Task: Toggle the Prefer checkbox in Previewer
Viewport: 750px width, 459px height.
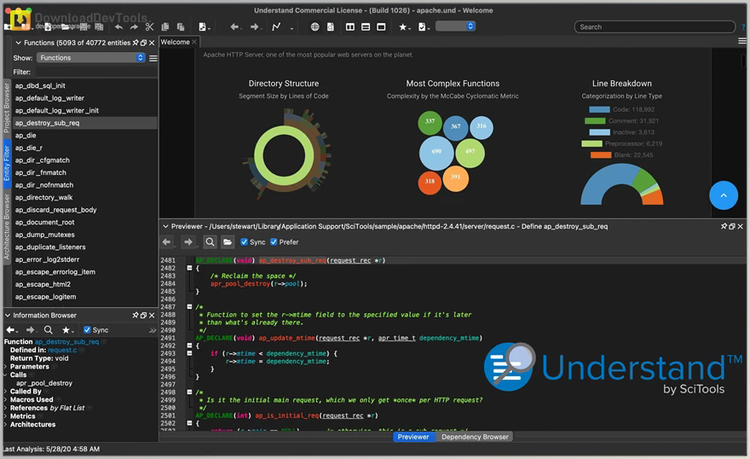Action: click(x=274, y=242)
